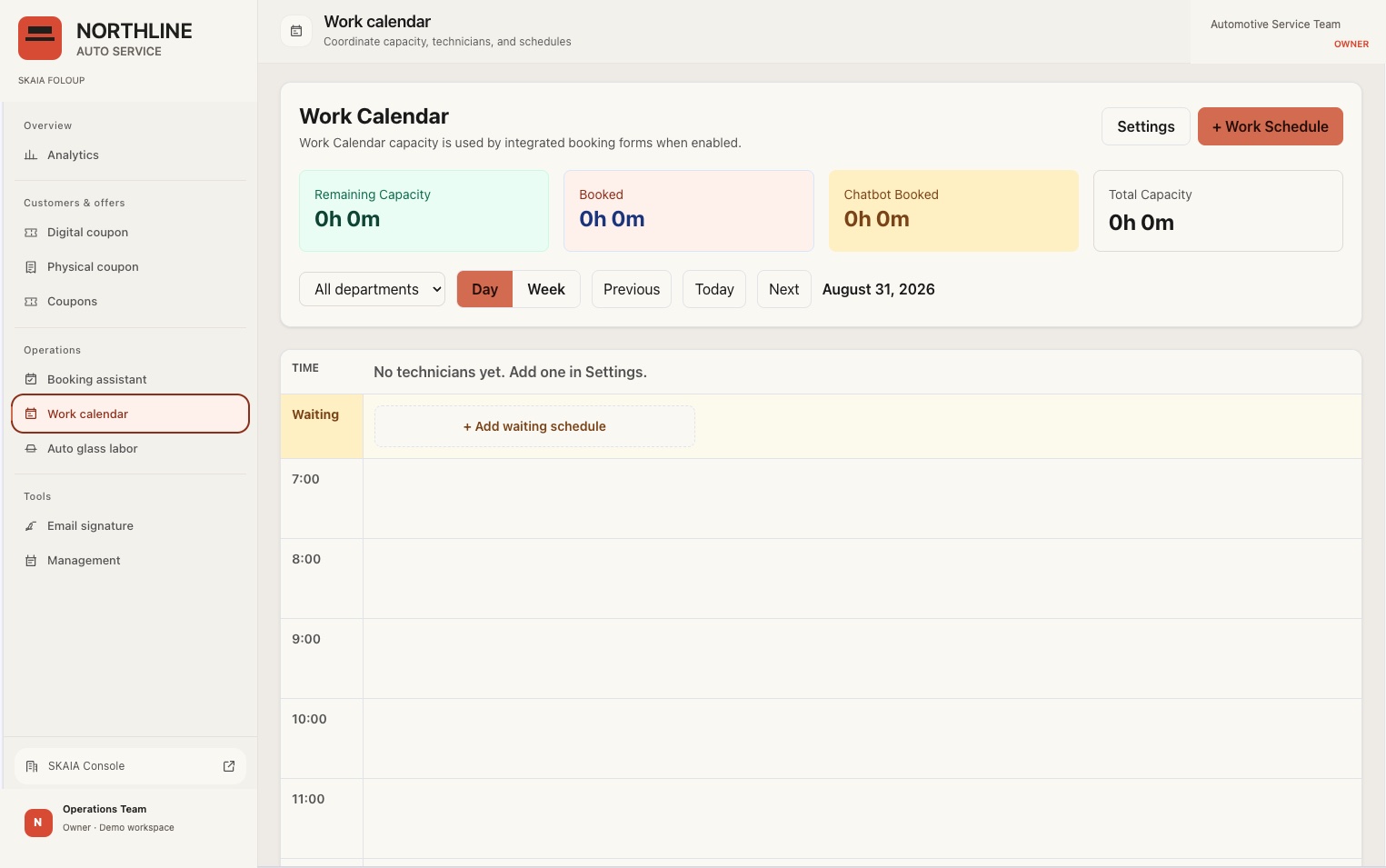The height and width of the screenshot is (868, 1386).
Task: Click the Remaining Capacity card
Action: pos(424,211)
